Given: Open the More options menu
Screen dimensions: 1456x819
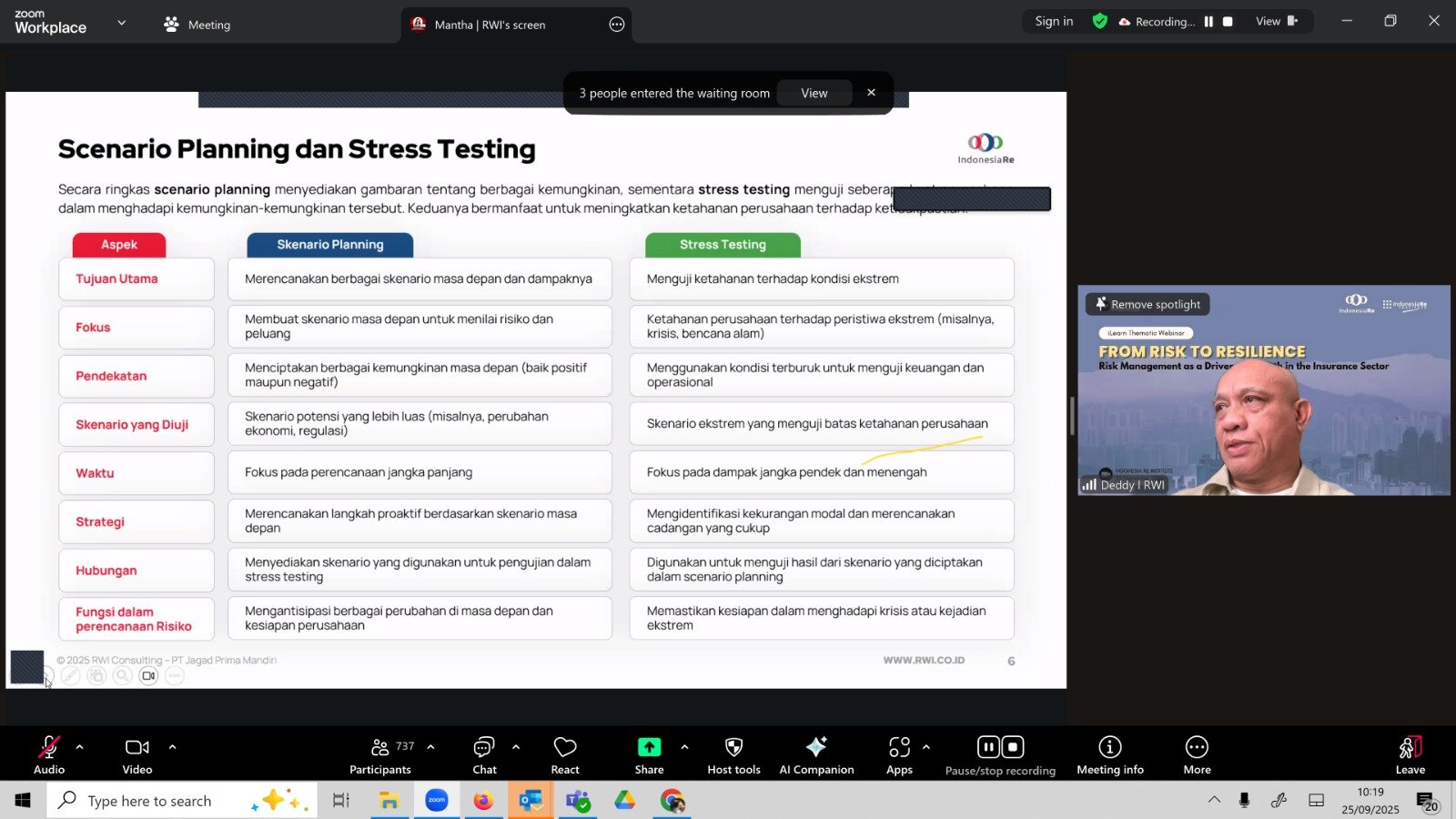Looking at the screenshot, I should point(1197,754).
